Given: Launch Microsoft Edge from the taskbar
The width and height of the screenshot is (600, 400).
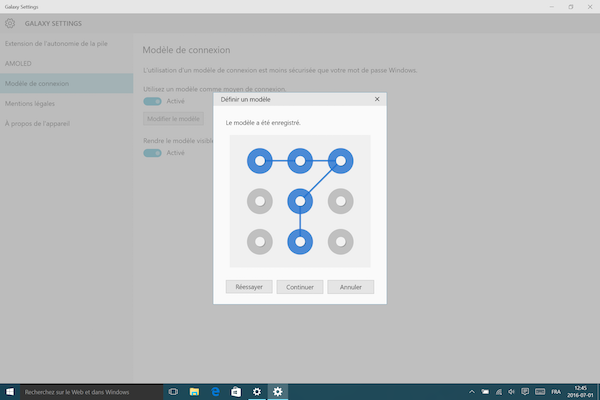Looking at the screenshot, I should click(215, 392).
